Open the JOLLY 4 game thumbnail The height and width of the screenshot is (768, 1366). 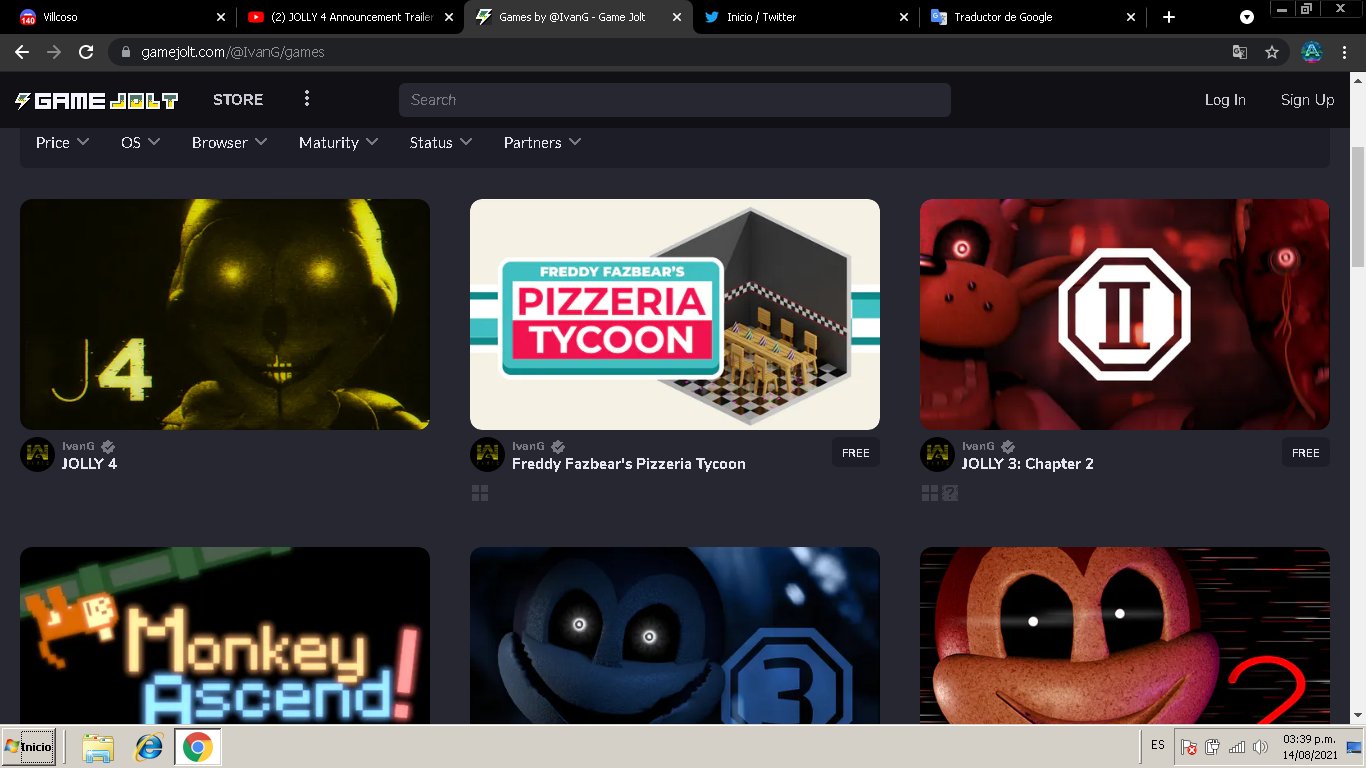point(225,314)
